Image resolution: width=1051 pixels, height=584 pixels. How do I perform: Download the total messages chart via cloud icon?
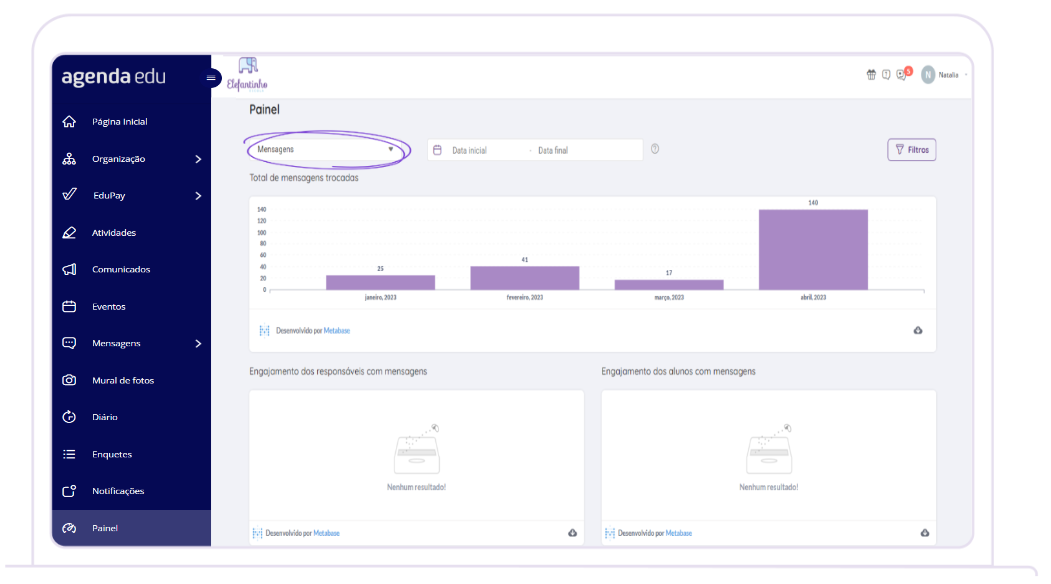click(x=918, y=330)
